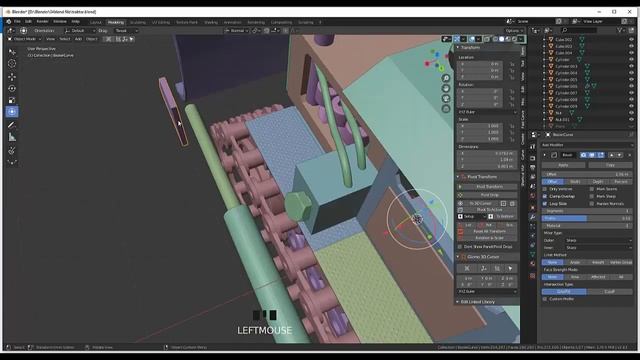Adjust the bevel Profile slider
Screen dimensions: 640x360
587,218
